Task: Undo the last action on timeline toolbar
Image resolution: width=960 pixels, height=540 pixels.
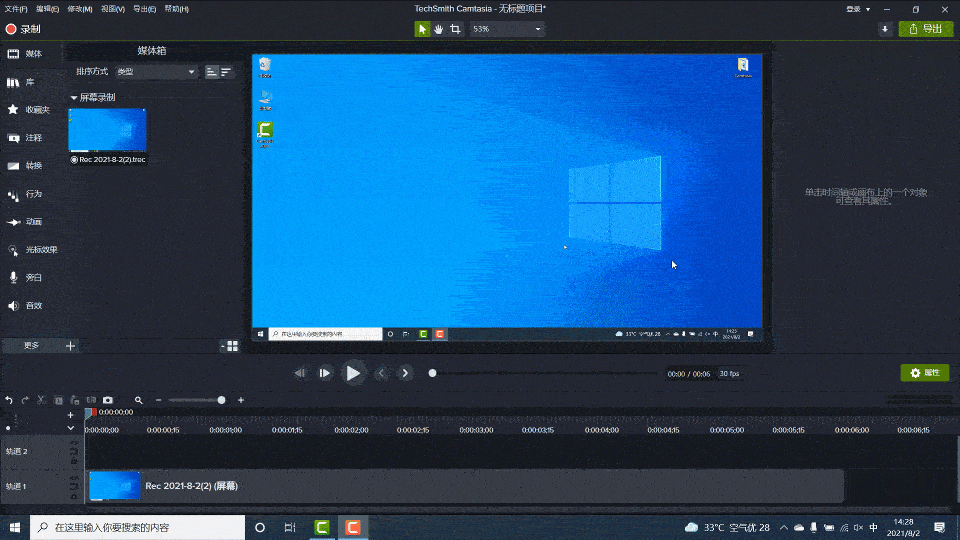Action: [9, 400]
